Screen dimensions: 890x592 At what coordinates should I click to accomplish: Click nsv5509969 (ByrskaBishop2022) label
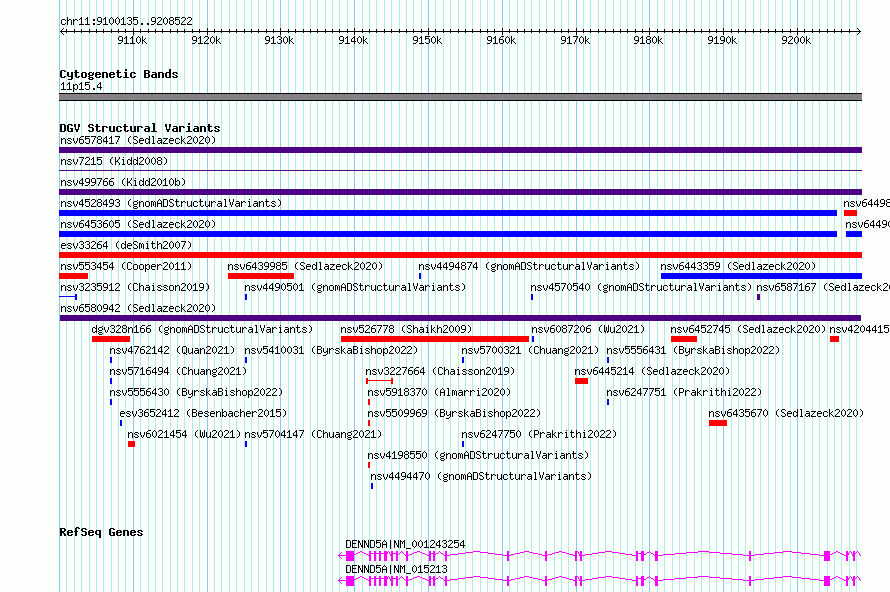click(454, 413)
